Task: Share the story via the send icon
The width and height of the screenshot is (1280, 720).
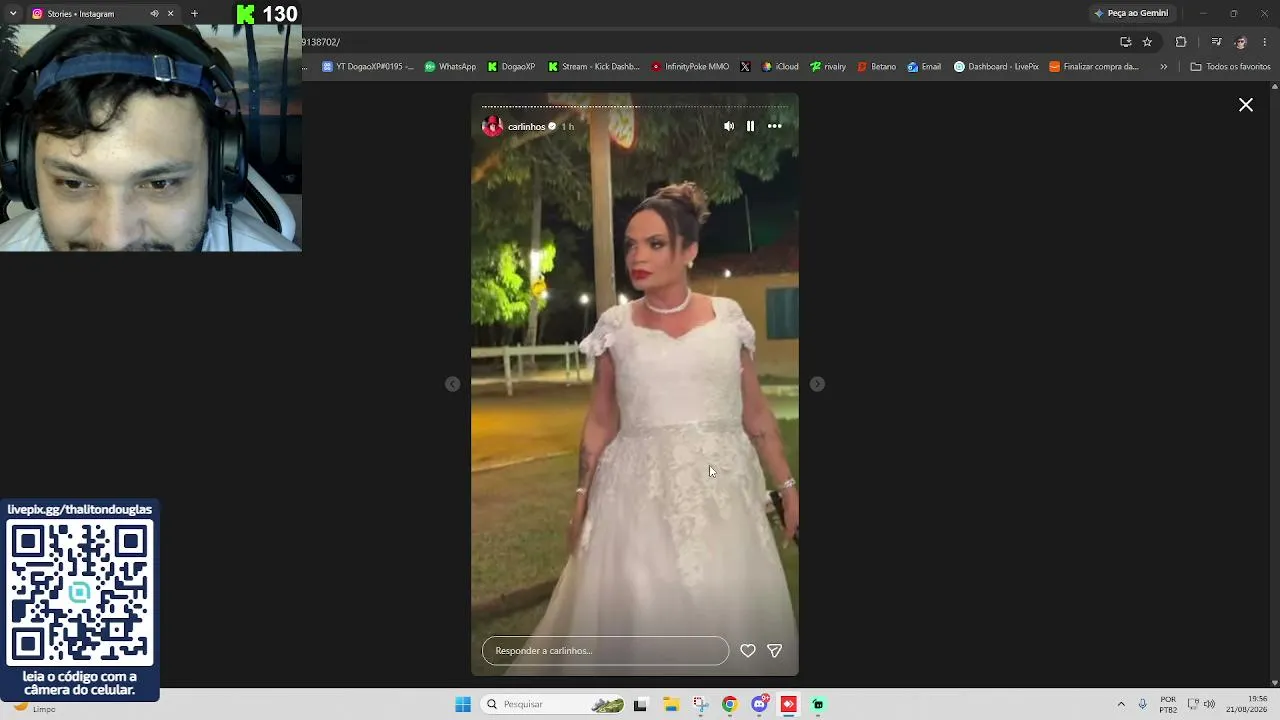Action: pos(774,651)
